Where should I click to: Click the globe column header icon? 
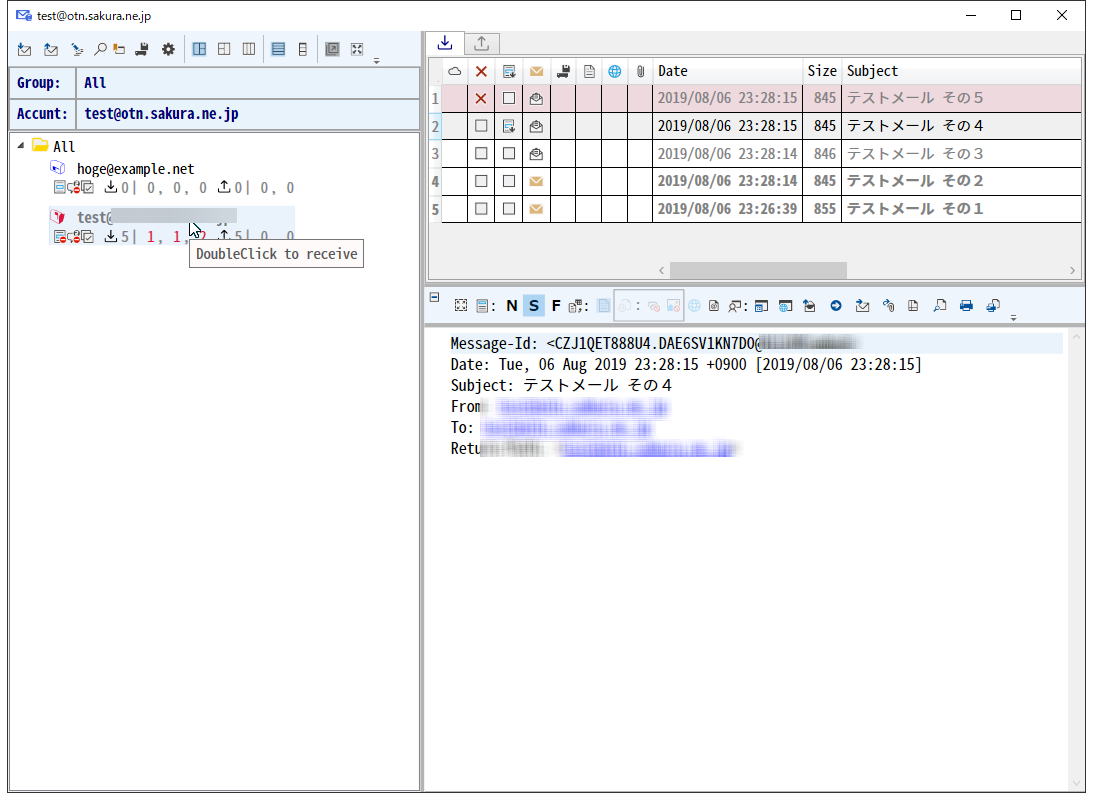[614, 71]
